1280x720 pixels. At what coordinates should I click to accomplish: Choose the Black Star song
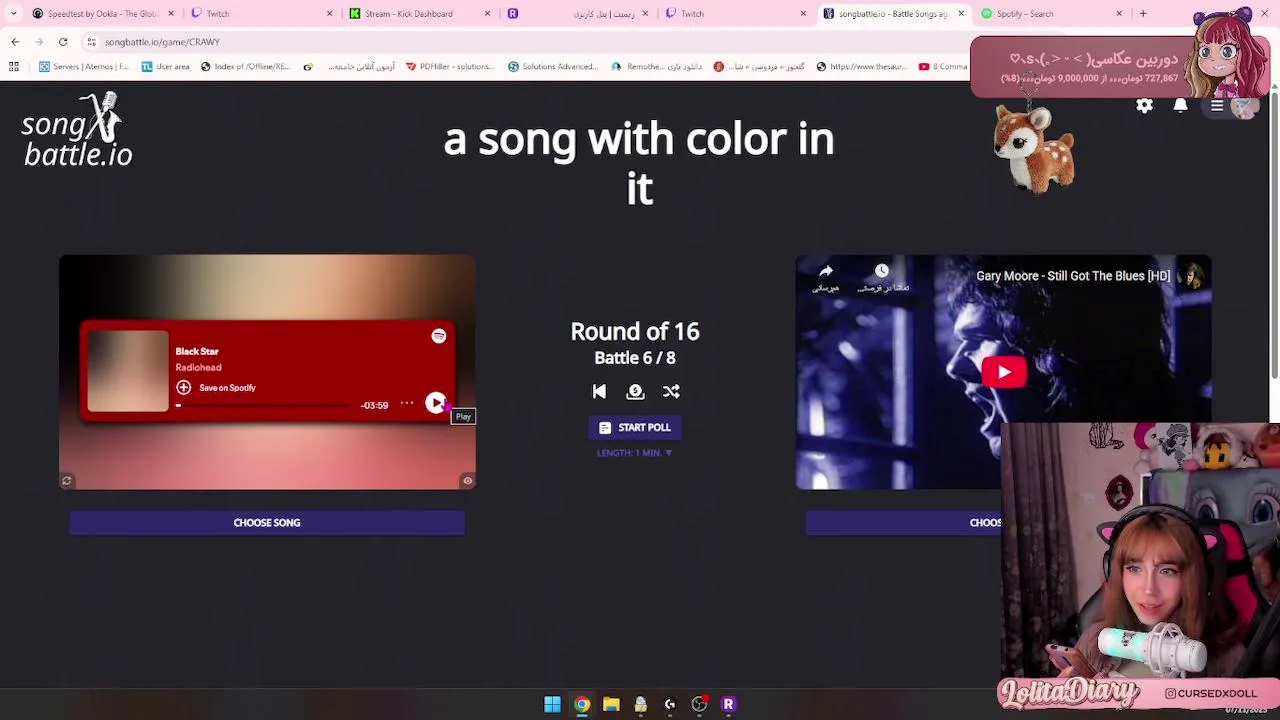click(x=267, y=522)
